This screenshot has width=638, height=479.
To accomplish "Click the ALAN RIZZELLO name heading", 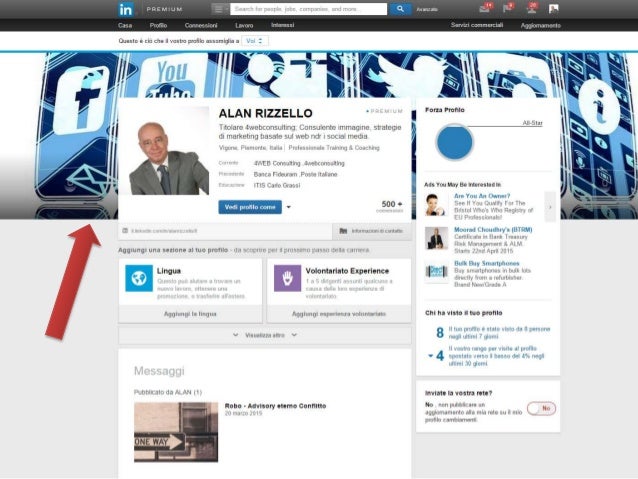I will click(266, 113).
